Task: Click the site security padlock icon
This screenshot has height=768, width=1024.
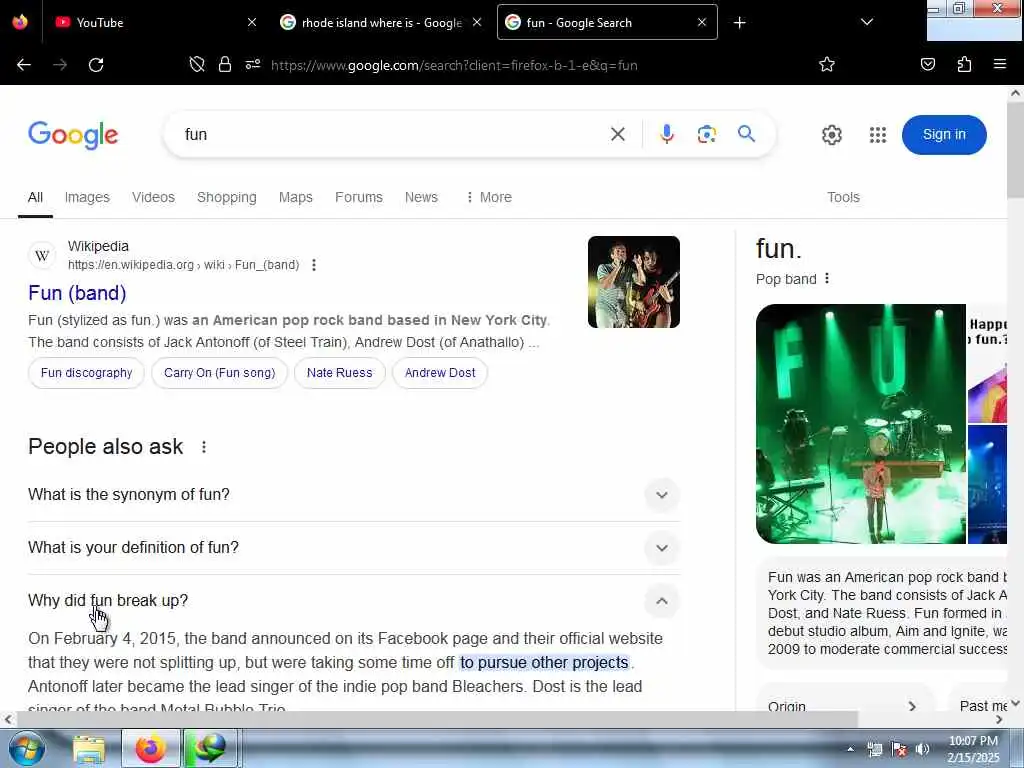Action: pos(225,64)
